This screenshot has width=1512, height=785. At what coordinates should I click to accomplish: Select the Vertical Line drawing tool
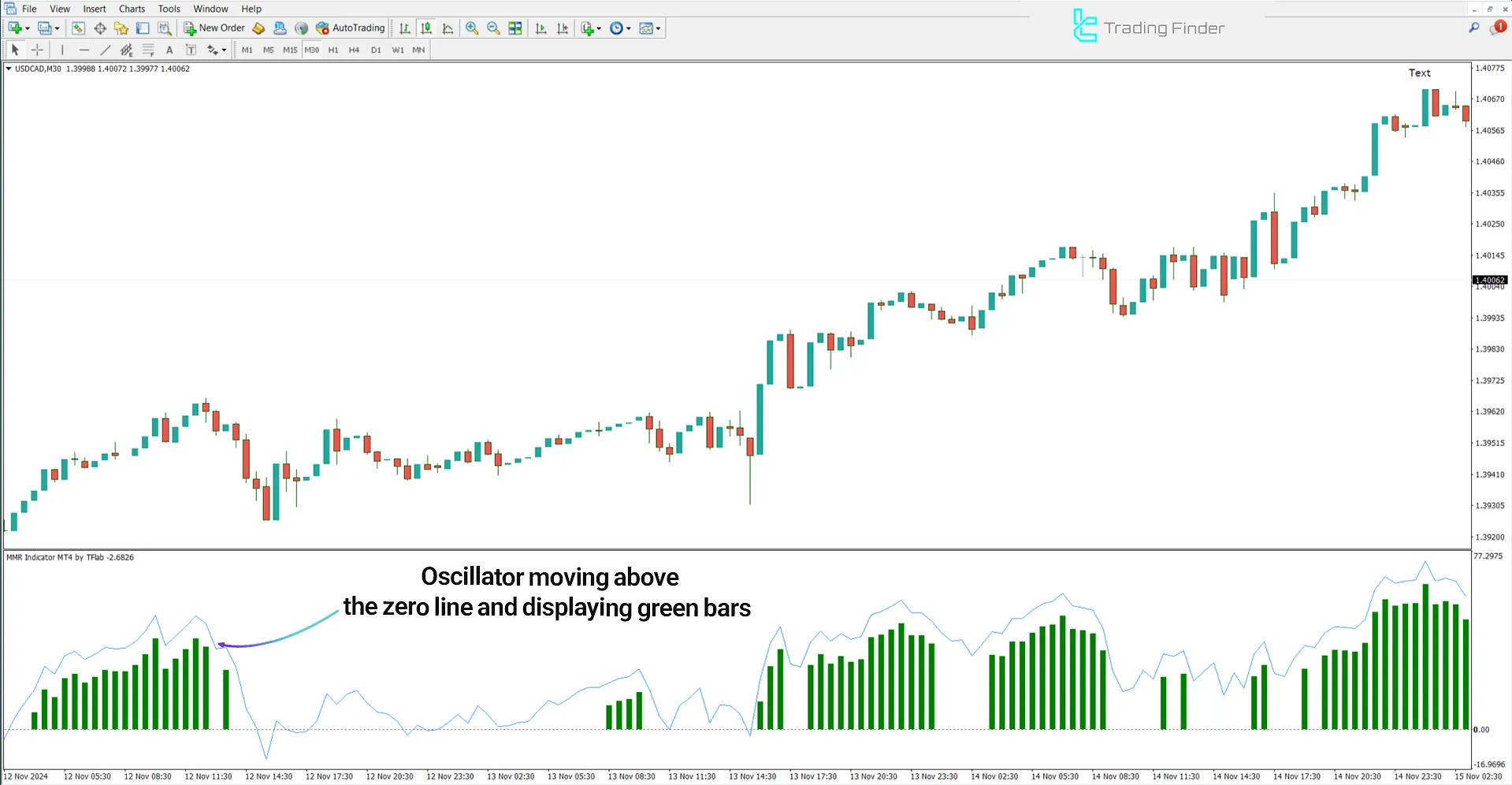tap(61, 50)
